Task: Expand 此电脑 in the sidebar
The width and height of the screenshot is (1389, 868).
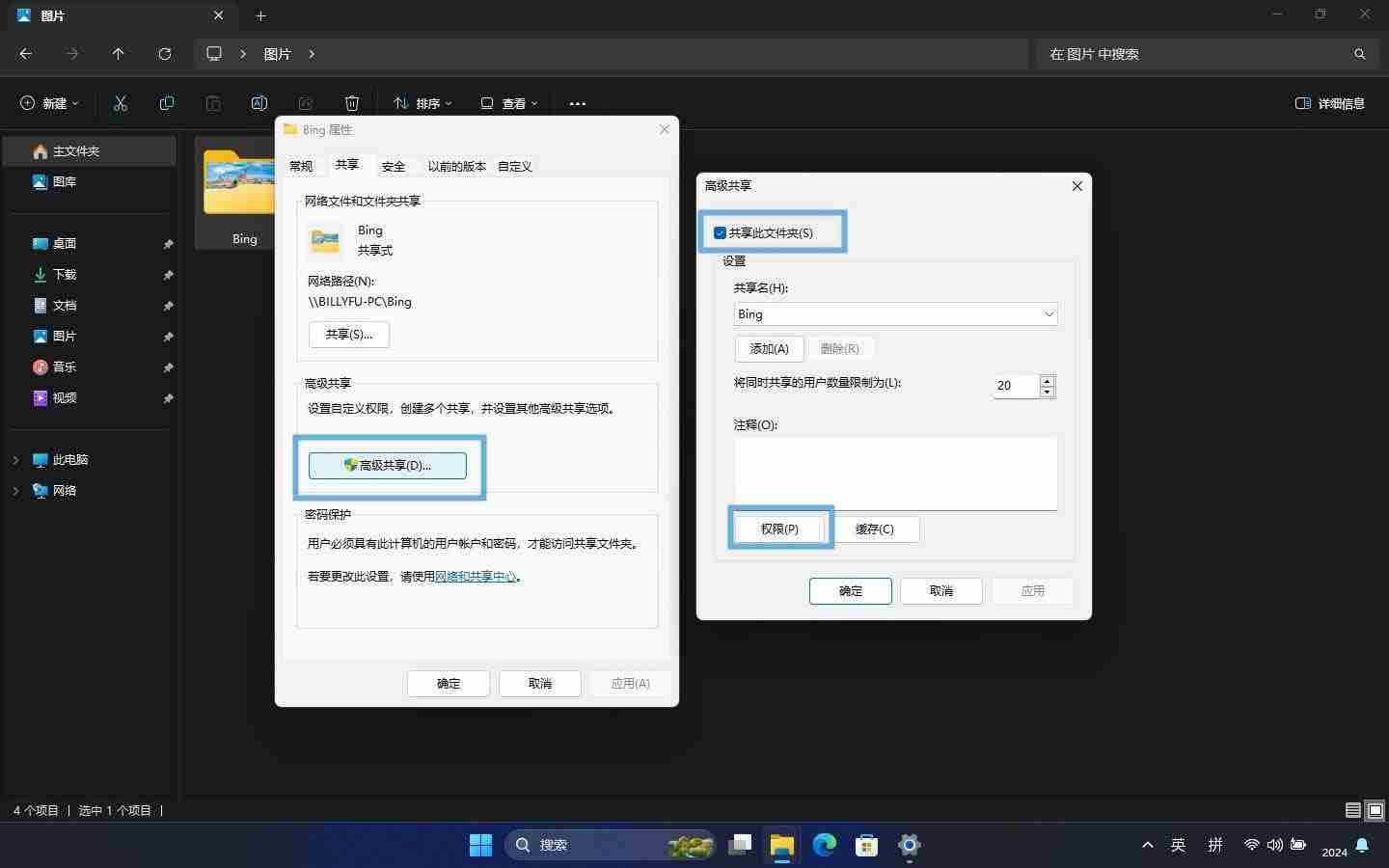Action: coord(15,460)
